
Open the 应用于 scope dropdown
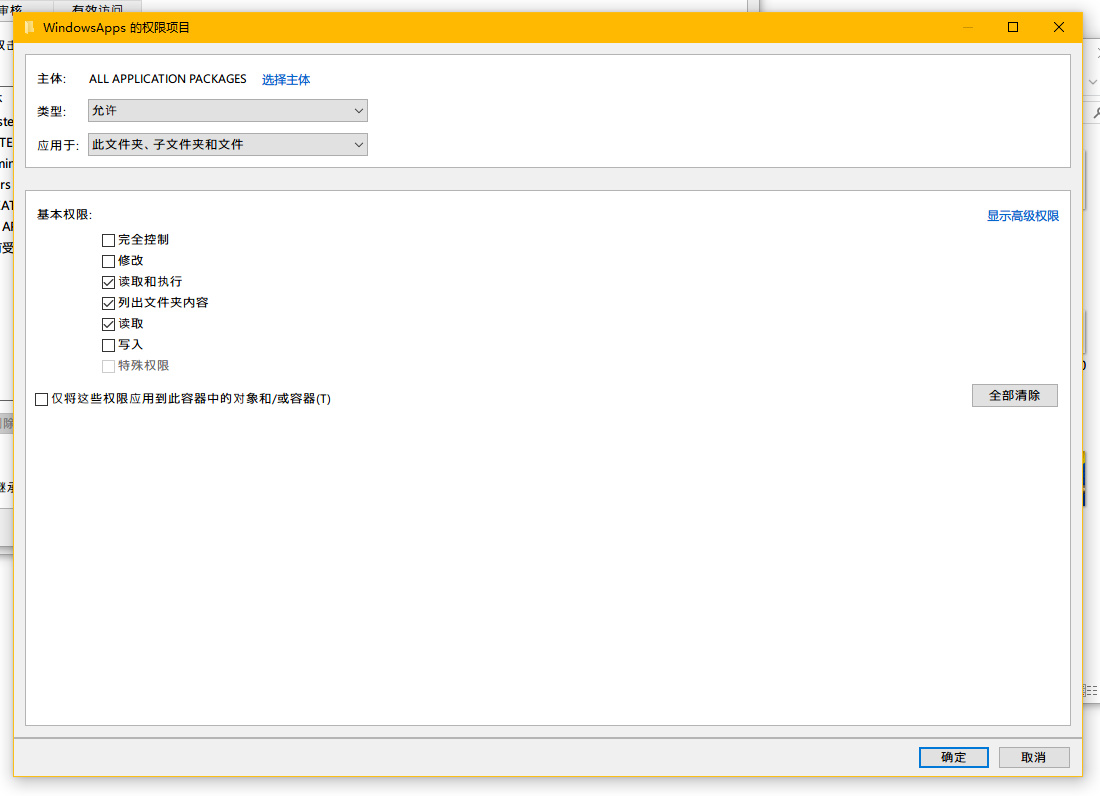point(228,145)
